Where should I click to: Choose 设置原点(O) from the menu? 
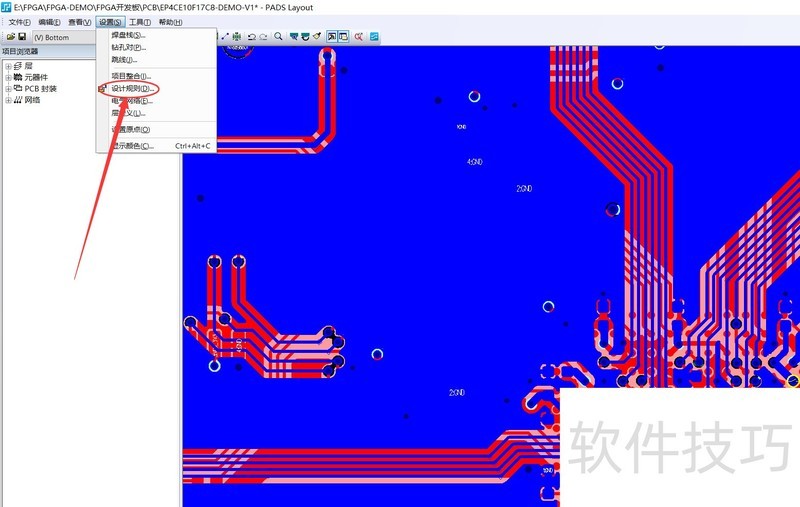[x=156, y=130]
